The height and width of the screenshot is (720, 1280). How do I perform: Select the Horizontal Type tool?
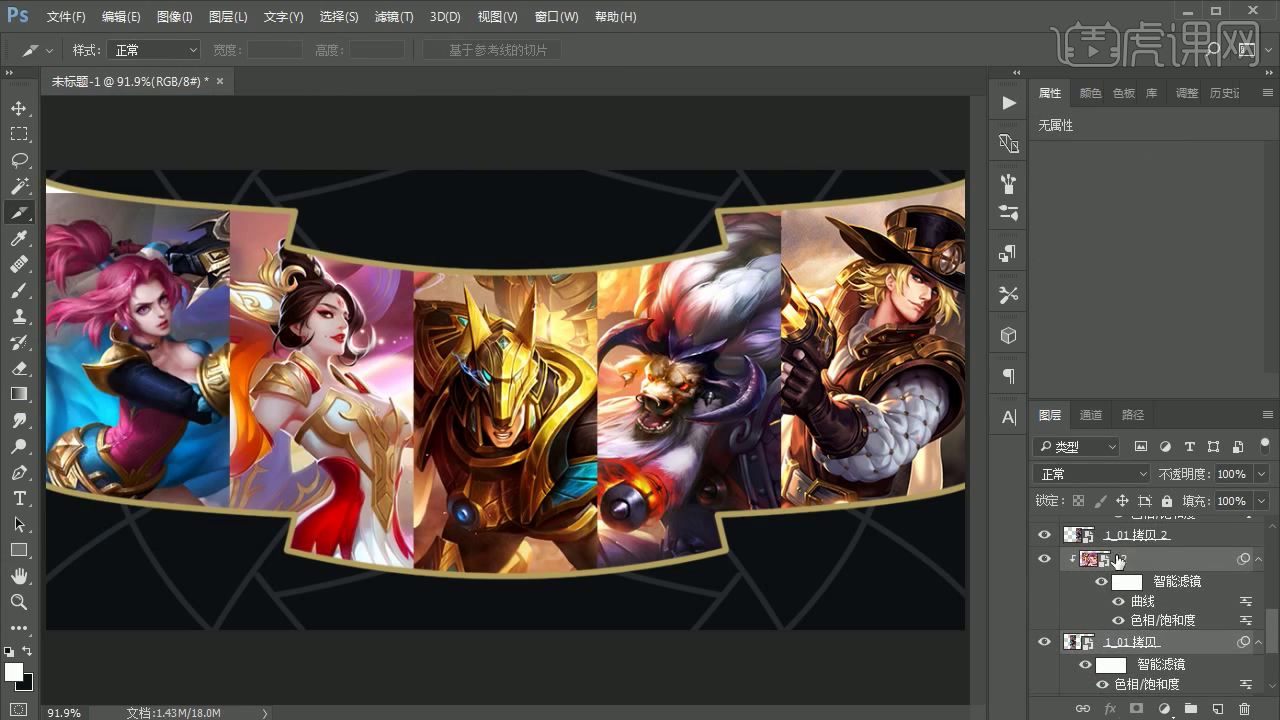(x=19, y=498)
